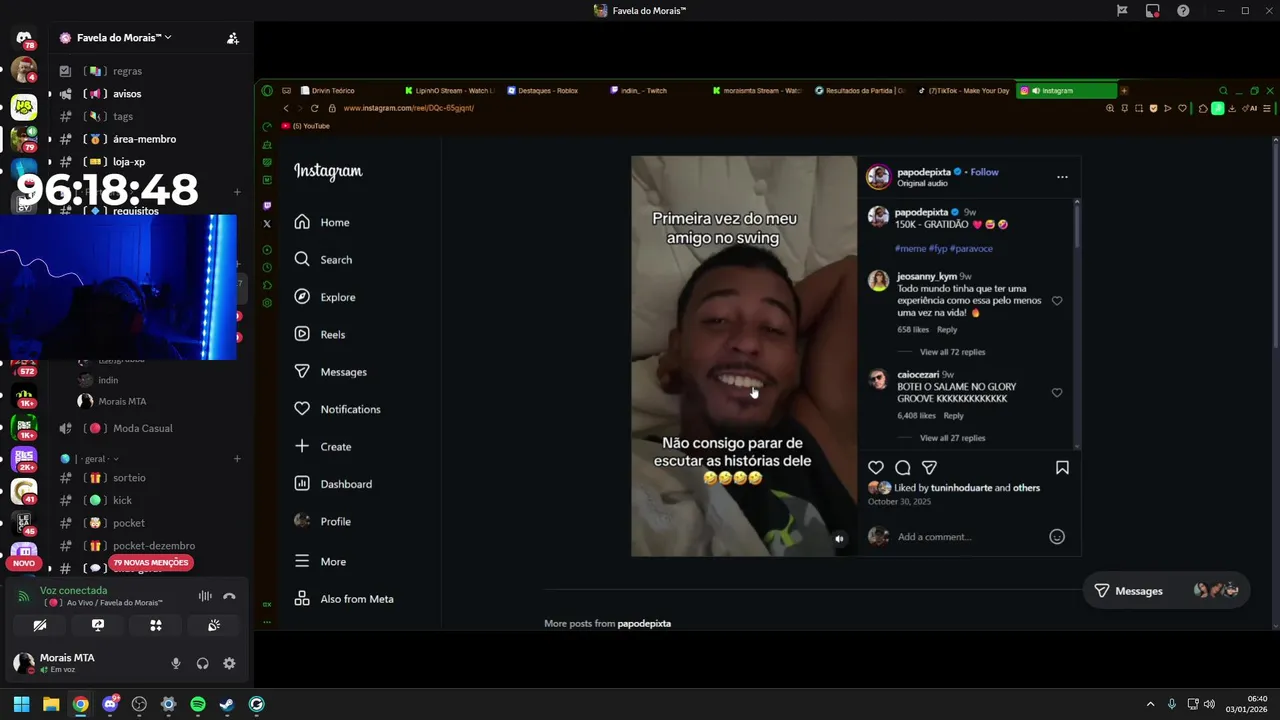Open Spotify from the taskbar
The height and width of the screenshot is (720, 1280).
[x=198, y=704]
